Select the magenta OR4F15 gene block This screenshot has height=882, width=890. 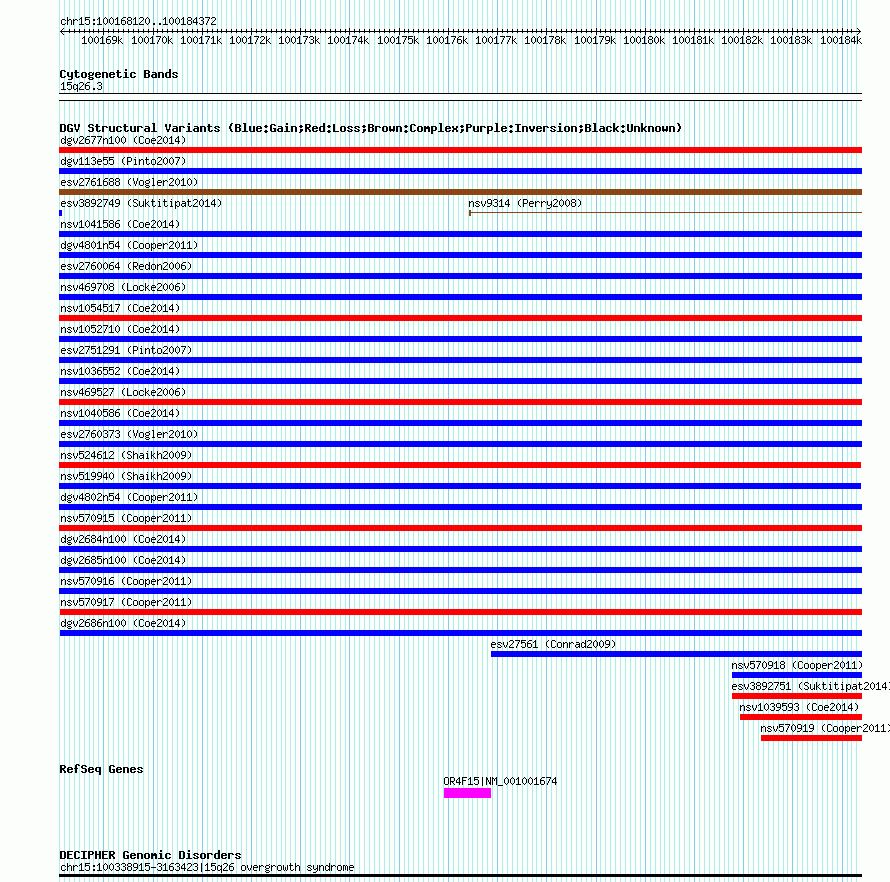click(x=467, y=793)
